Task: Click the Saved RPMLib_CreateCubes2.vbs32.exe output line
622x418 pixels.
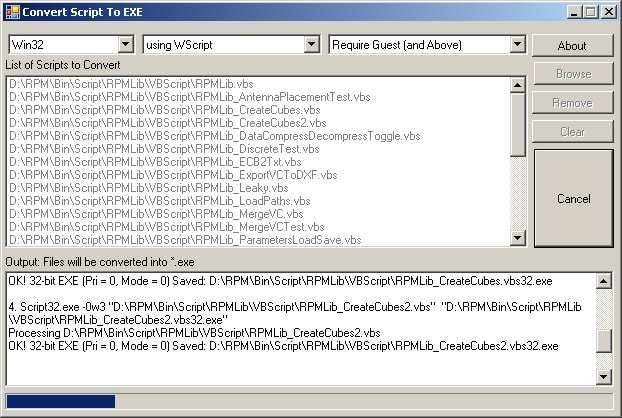Action: click(283, 346)
